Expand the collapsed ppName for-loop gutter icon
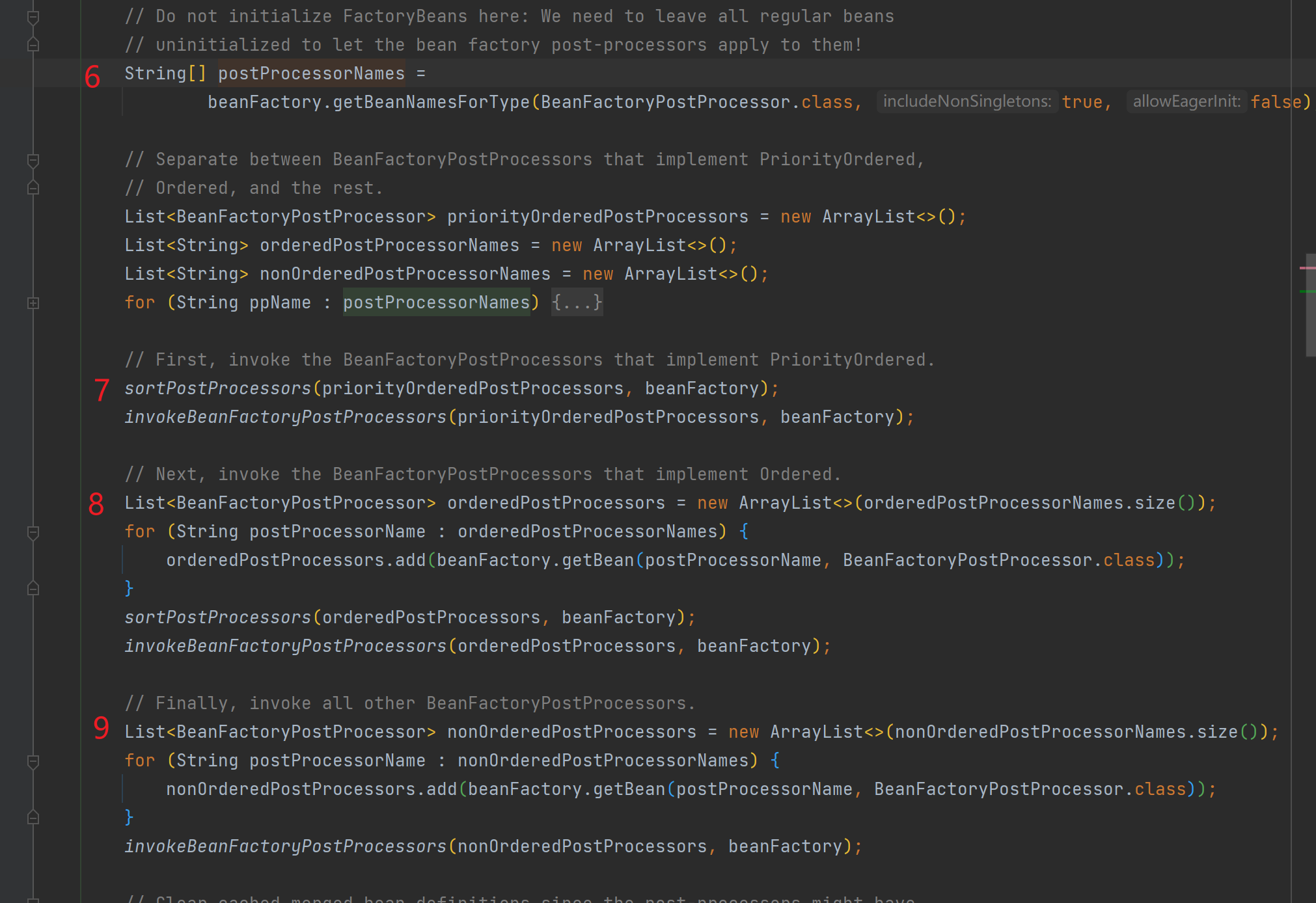Screen dimensions: 1316x903 [33, 303]
